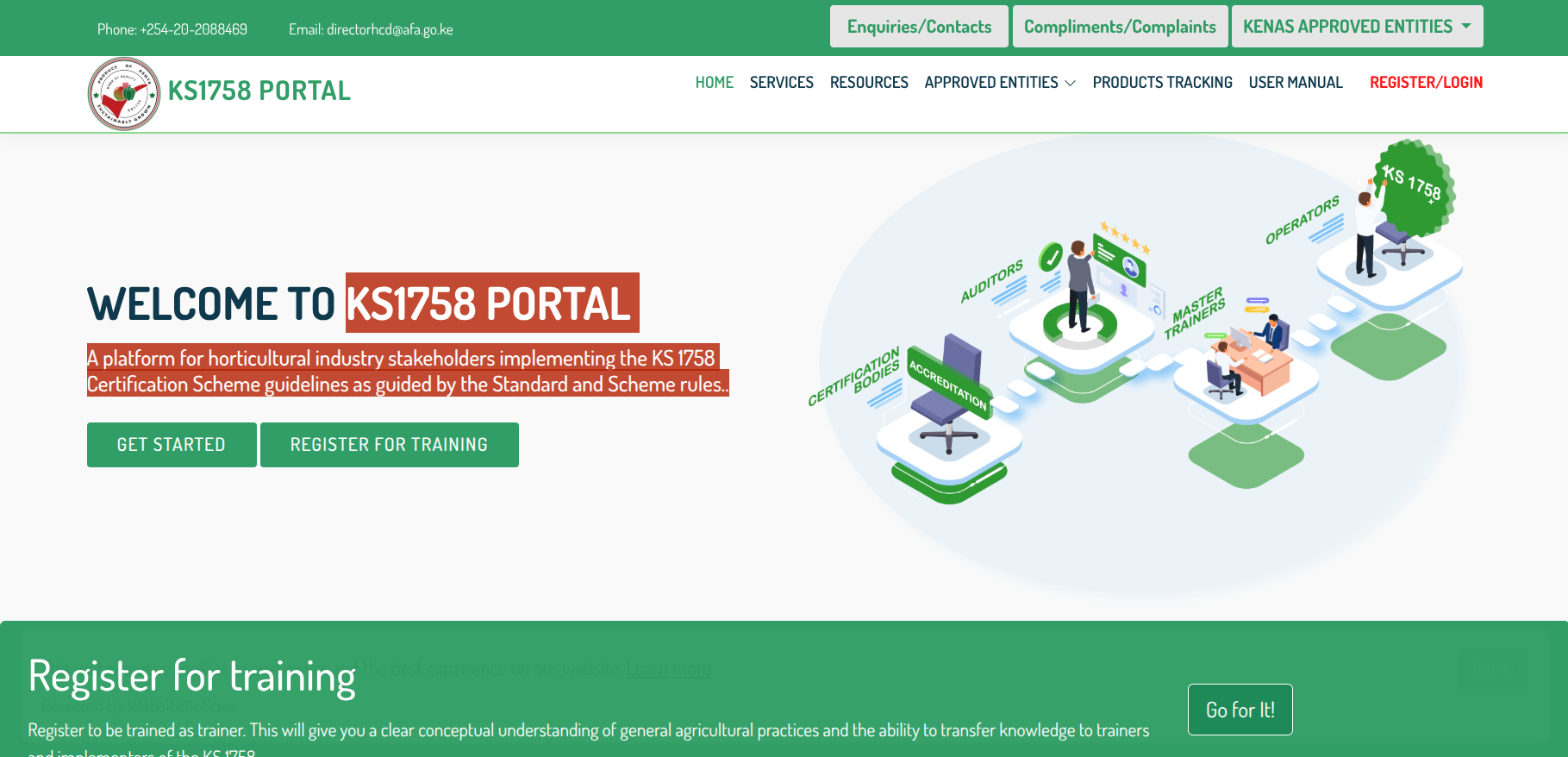
Task: Open the RESOURCES menu item
Action: [x=869, y=83]
